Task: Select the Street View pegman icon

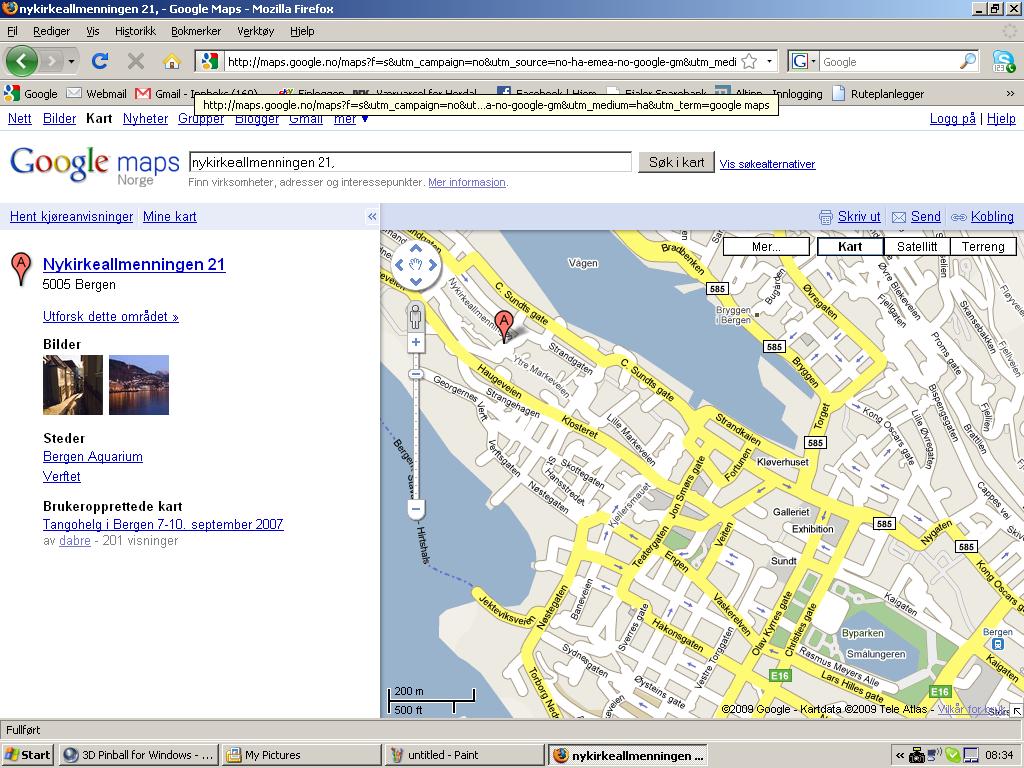Action: 415,317
